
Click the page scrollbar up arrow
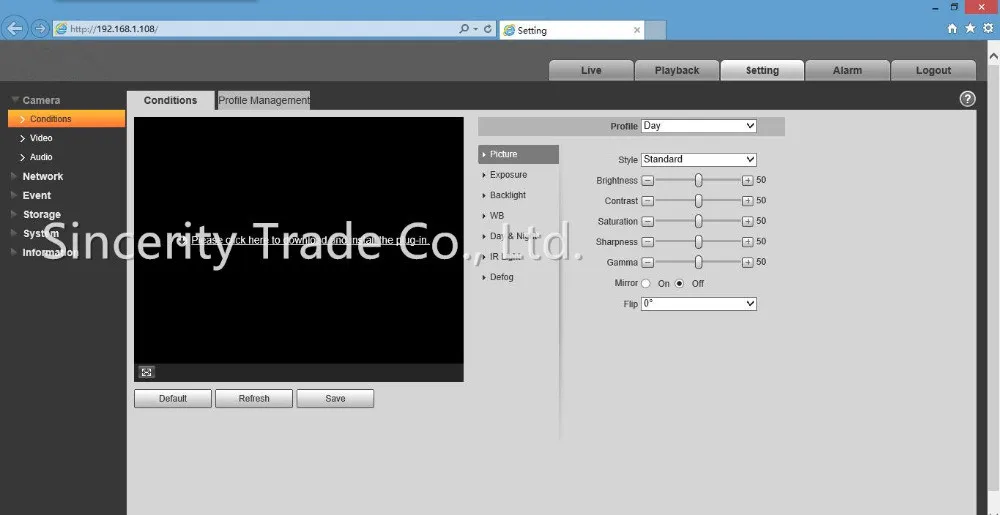tap(994, 56)
